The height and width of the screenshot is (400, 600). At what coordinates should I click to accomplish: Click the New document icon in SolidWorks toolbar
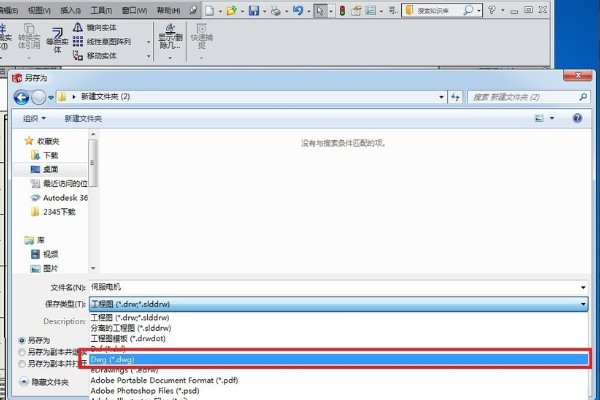pos(210,11)
